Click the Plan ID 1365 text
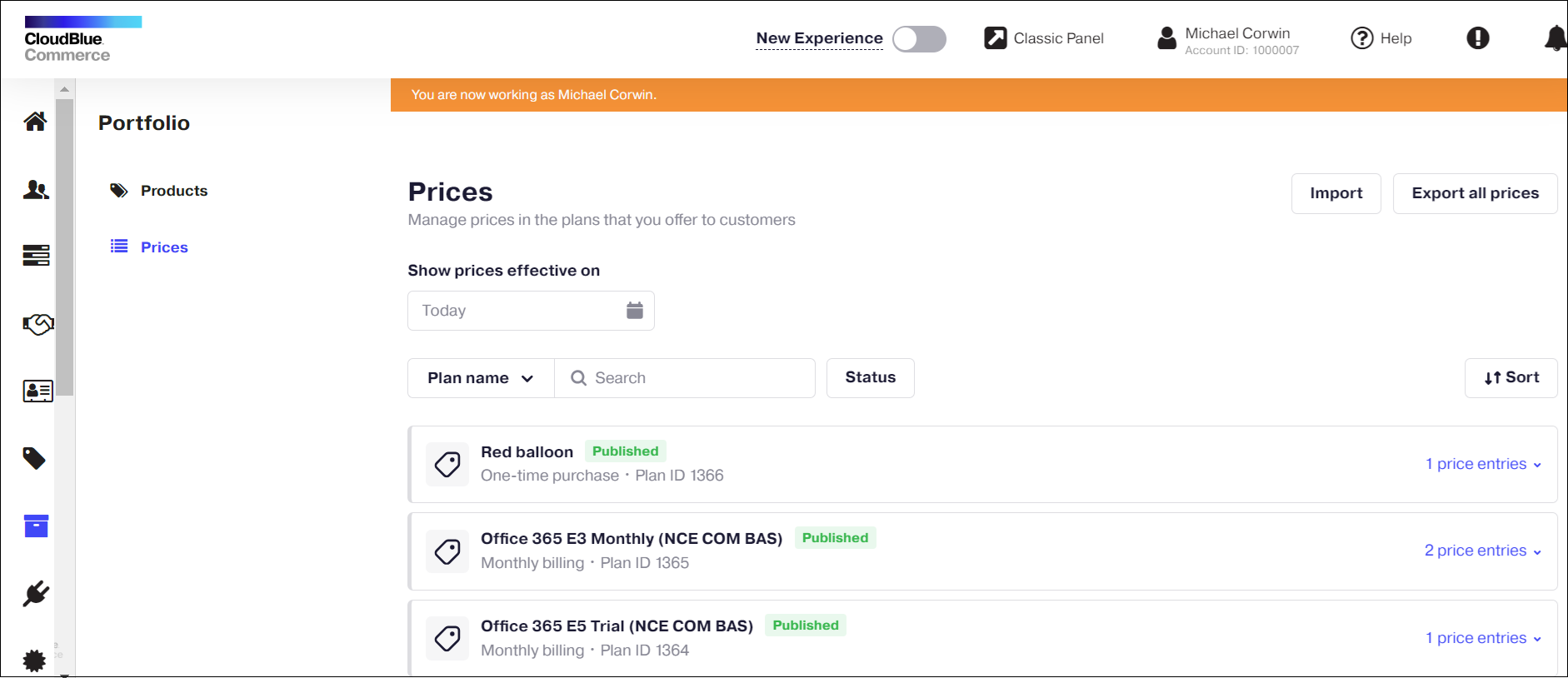1568x678 pixels. tap(645, 563)
